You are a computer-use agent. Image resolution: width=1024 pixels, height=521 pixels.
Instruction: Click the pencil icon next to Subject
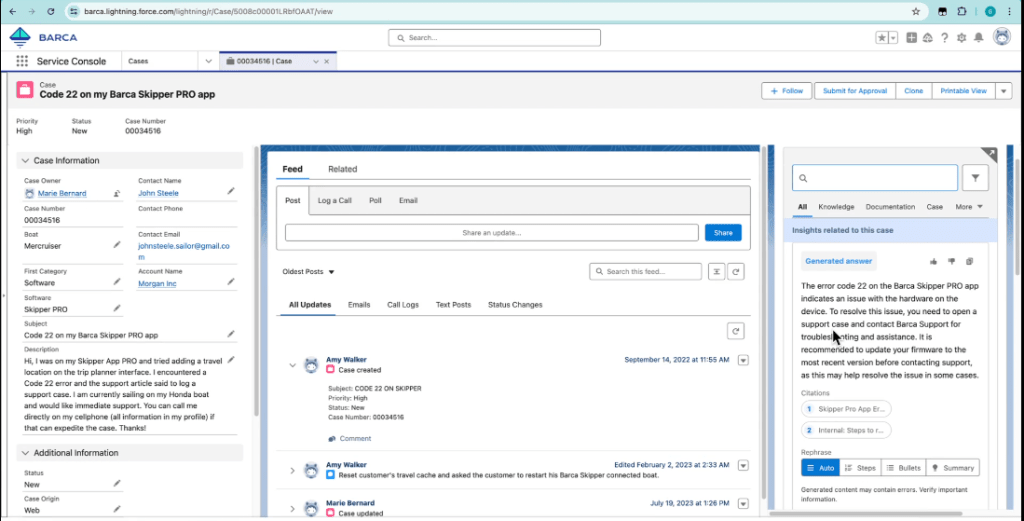point(231,334)
